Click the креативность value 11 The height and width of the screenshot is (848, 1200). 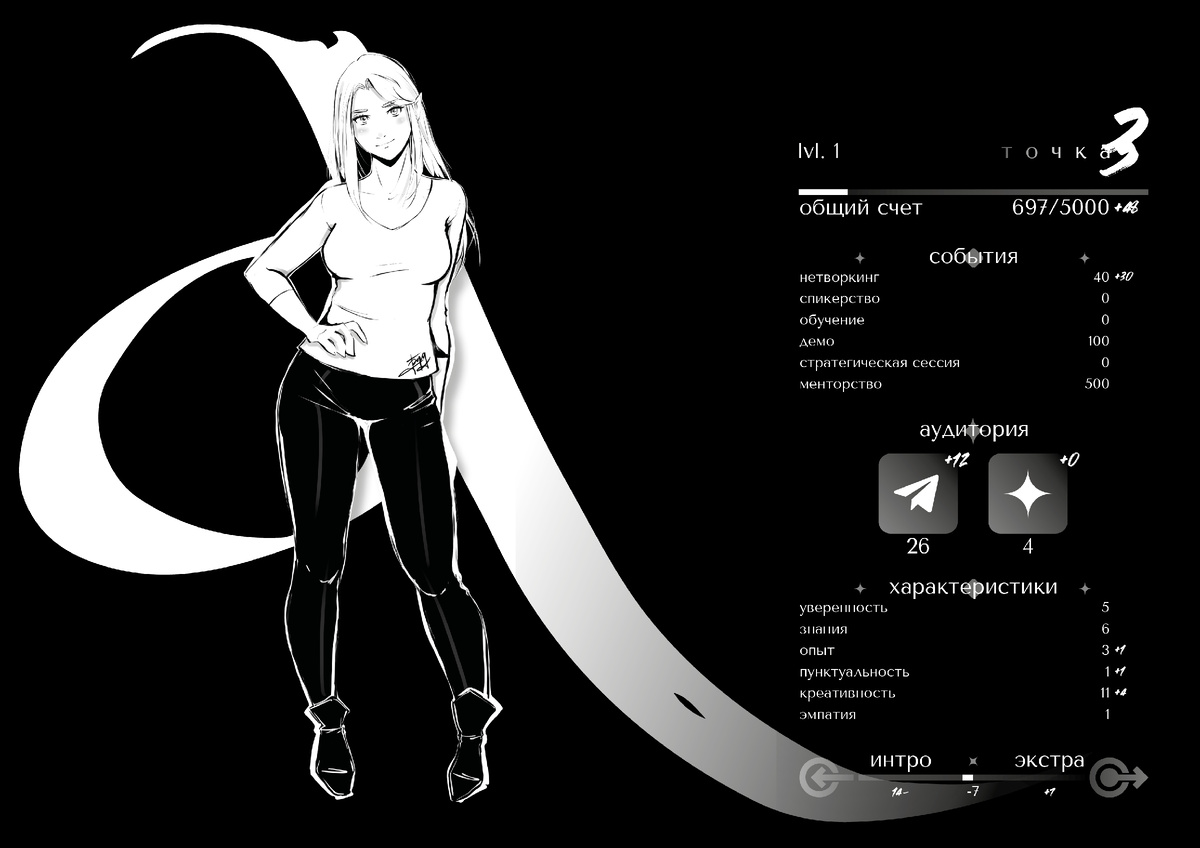(1105, 693)
